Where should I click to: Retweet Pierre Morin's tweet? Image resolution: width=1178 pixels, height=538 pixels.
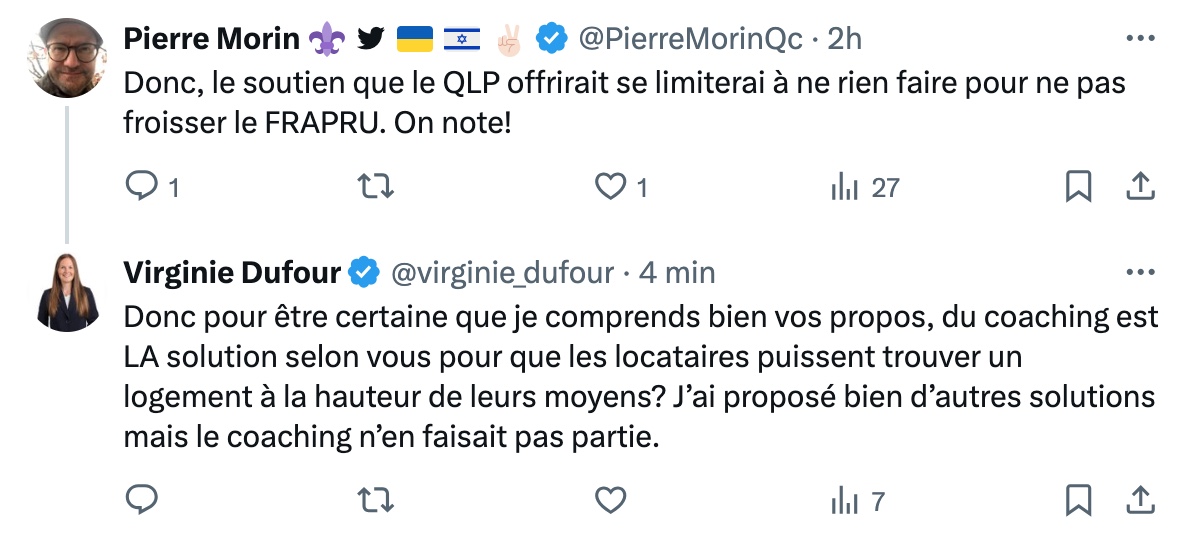[375, 186]
